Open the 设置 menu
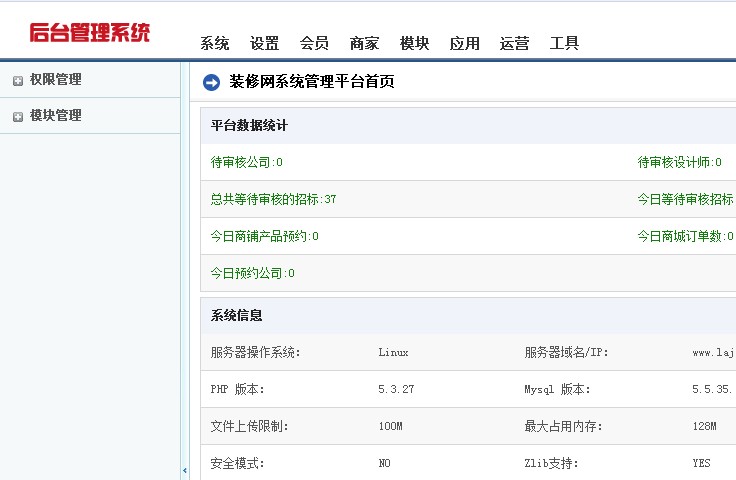 265,43
